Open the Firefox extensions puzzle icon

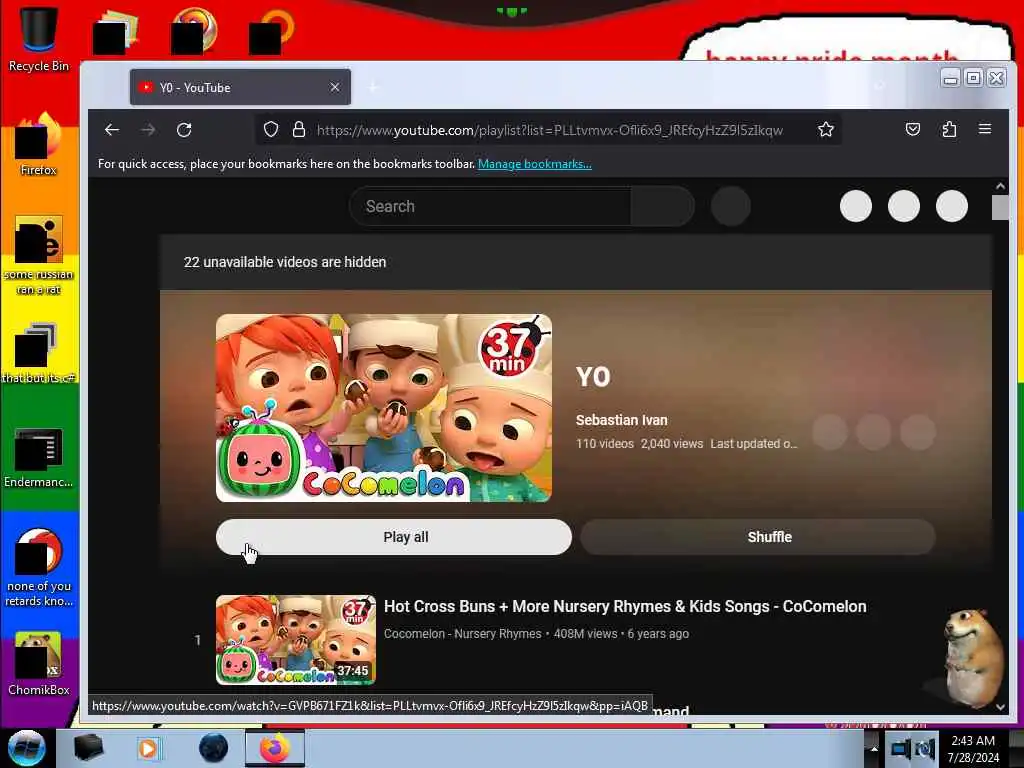click(949, 129)
